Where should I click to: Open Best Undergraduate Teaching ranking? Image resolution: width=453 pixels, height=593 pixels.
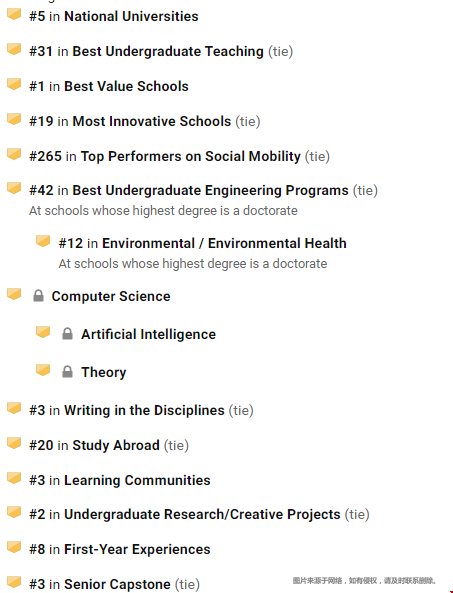pyautogui.click(x=168, y=51)
